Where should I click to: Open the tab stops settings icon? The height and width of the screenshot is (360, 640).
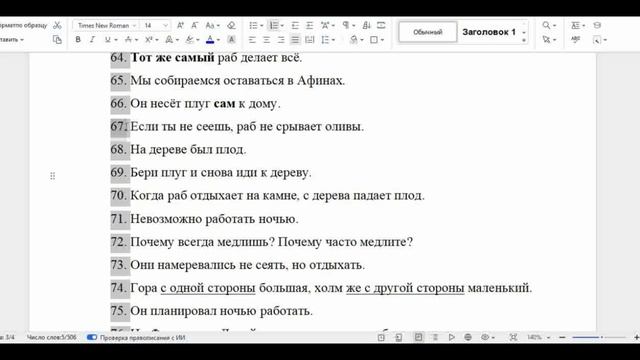coord(381,25)
